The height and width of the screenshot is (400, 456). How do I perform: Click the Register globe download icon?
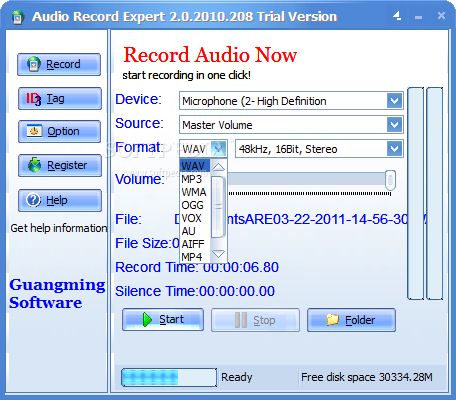click(34, 165)
